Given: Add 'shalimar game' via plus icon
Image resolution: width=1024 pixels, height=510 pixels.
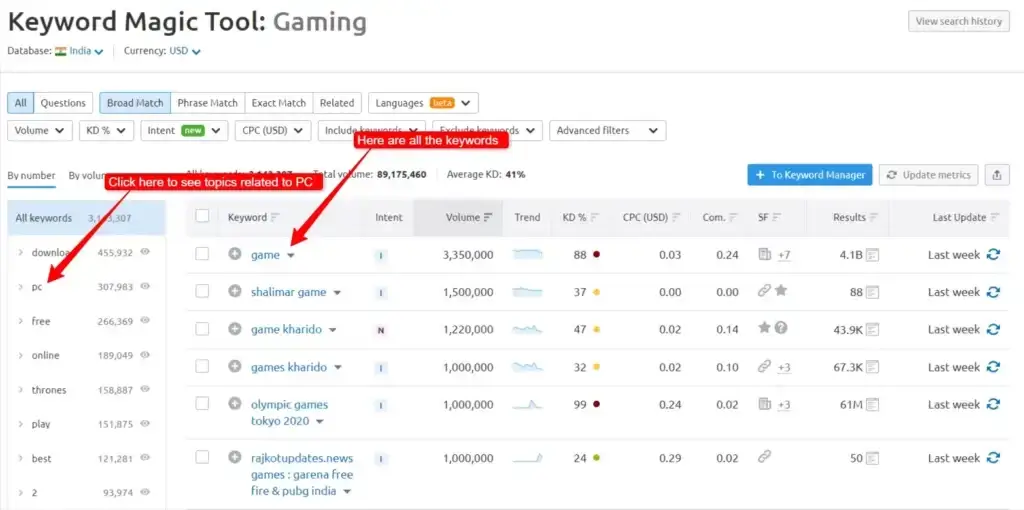Looking at the screenshot, I should [234, 291].
